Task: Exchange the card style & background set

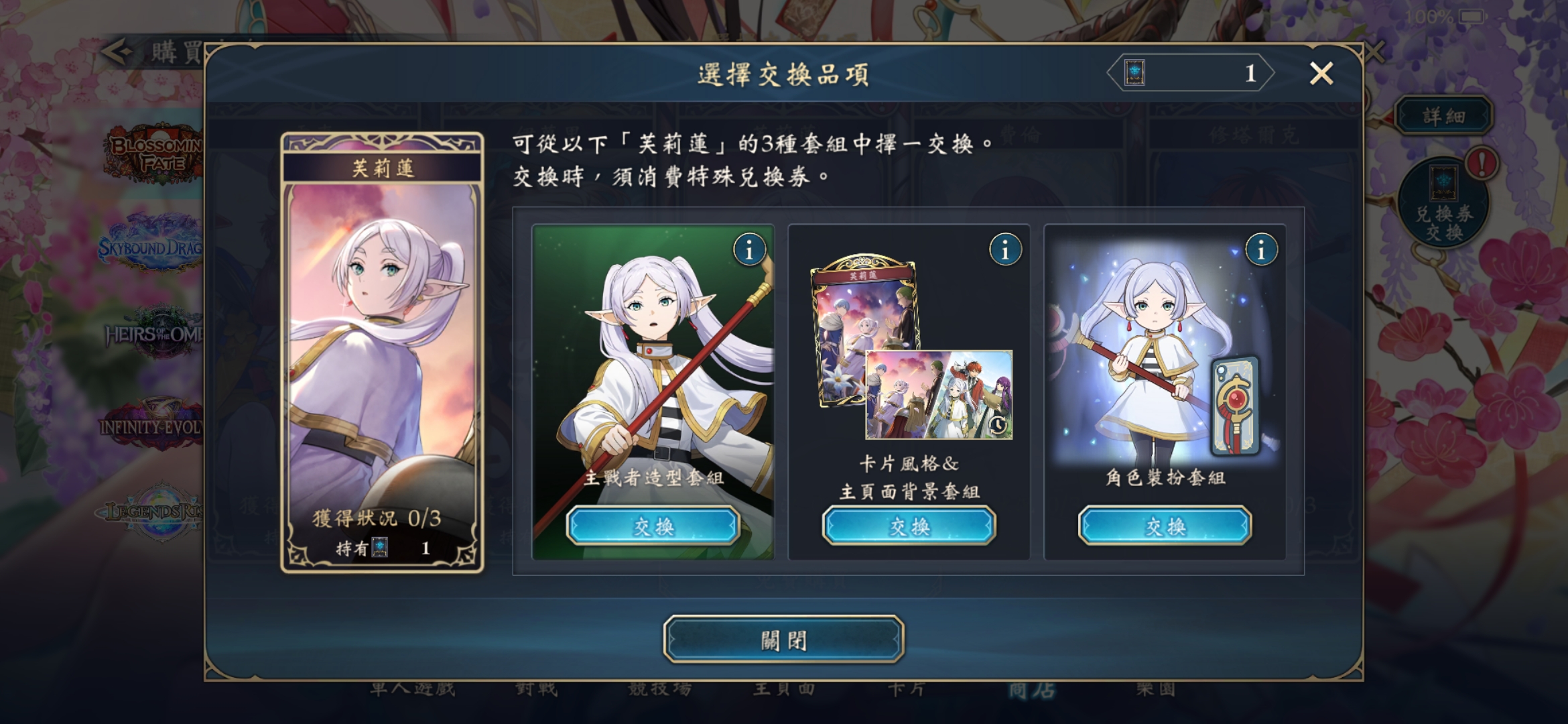Action: (909, 526)
